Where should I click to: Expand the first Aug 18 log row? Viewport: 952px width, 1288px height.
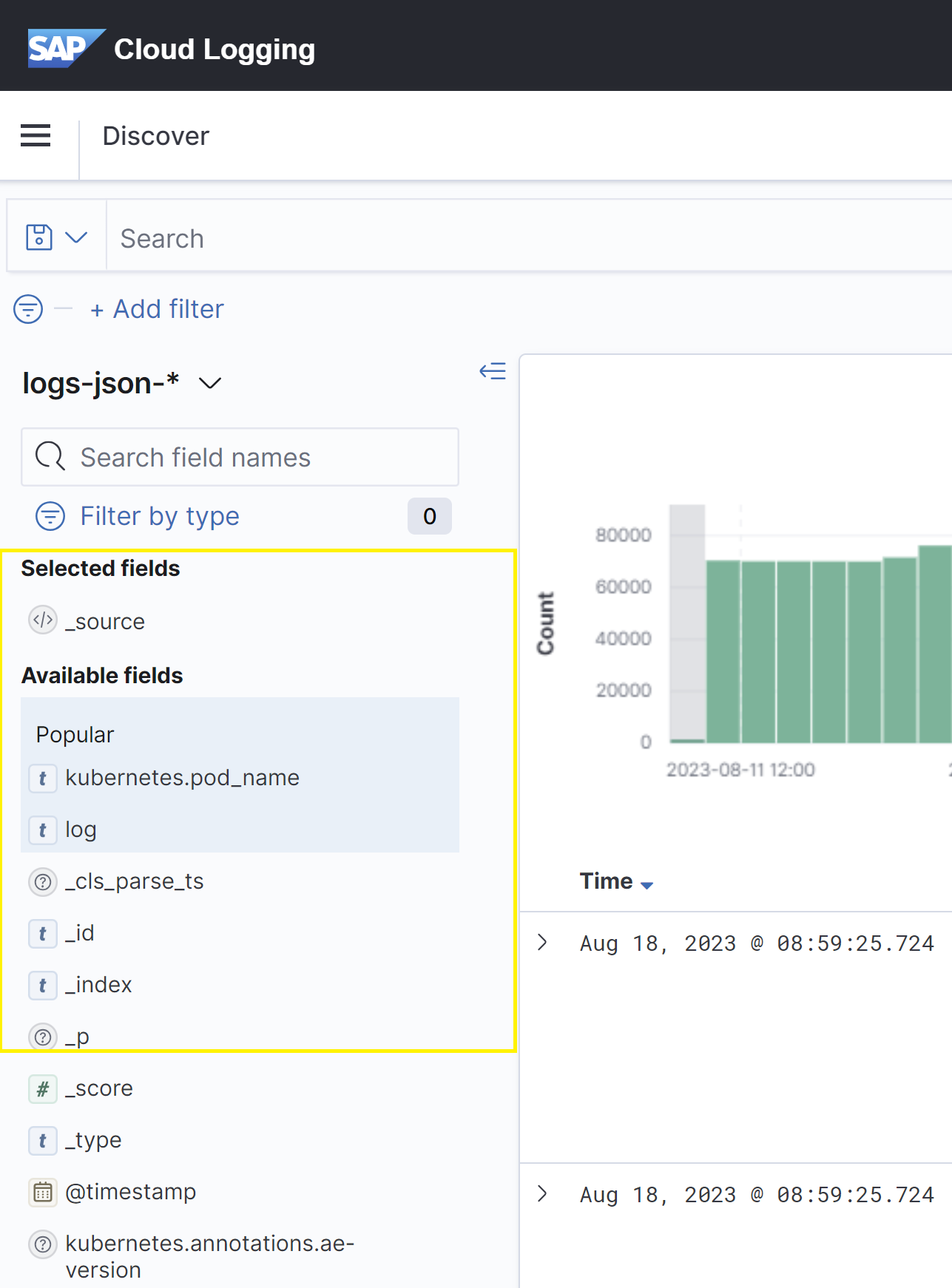click(x=542, y=942)
